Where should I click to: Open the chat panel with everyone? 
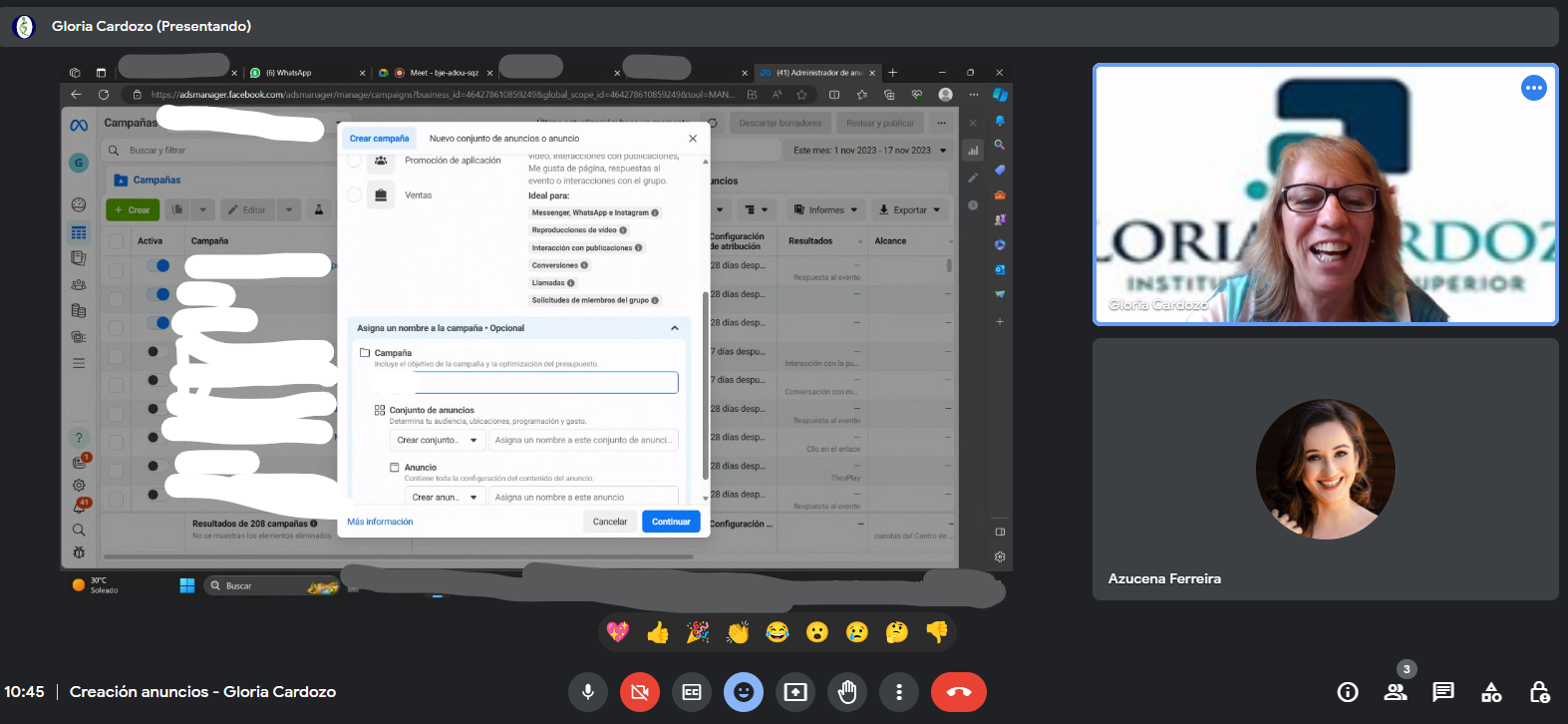[x=1442, y=692]
